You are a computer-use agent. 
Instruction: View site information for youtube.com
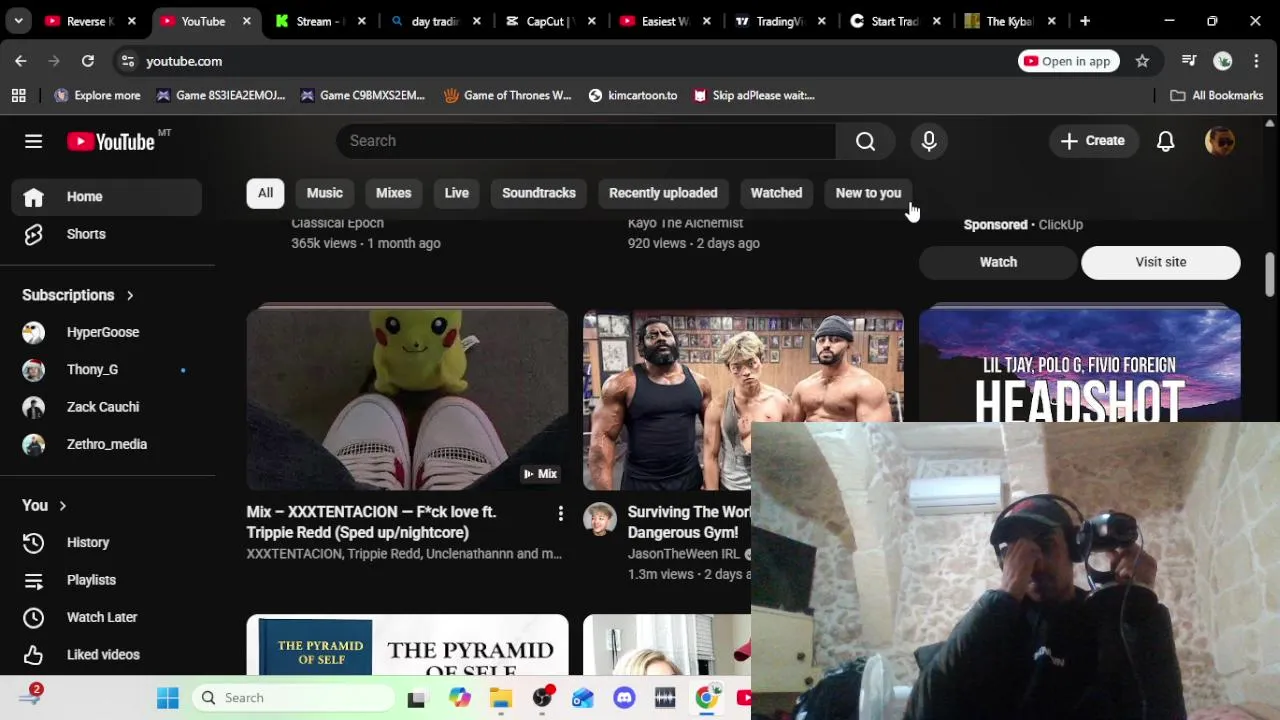[127, 61]
